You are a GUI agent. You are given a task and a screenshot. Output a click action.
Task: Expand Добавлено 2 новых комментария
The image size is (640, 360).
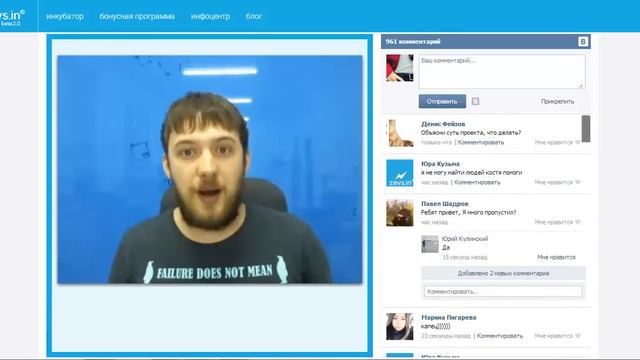tap(503, 273)
